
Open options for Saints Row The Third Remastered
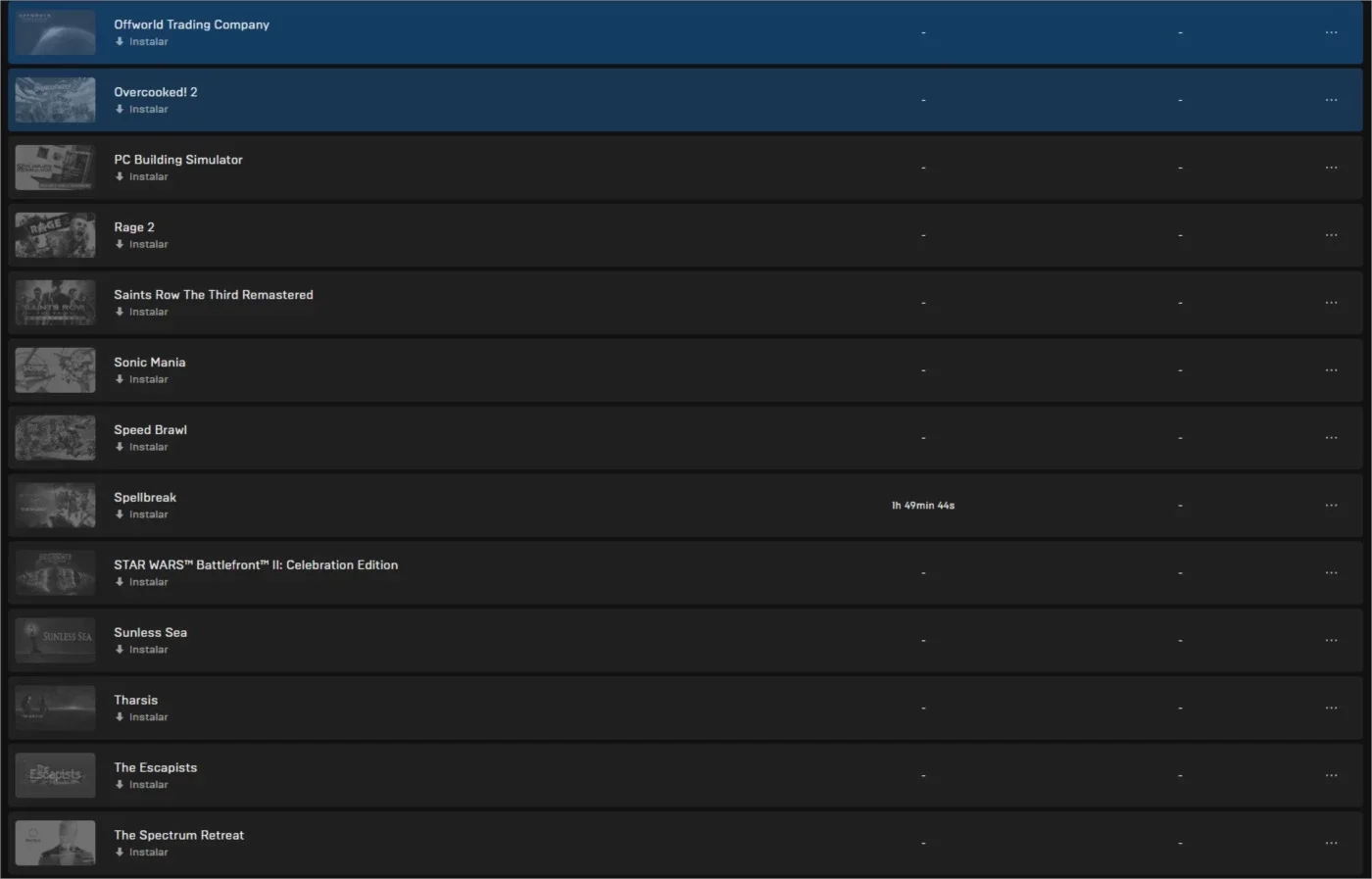[1331, 303]
